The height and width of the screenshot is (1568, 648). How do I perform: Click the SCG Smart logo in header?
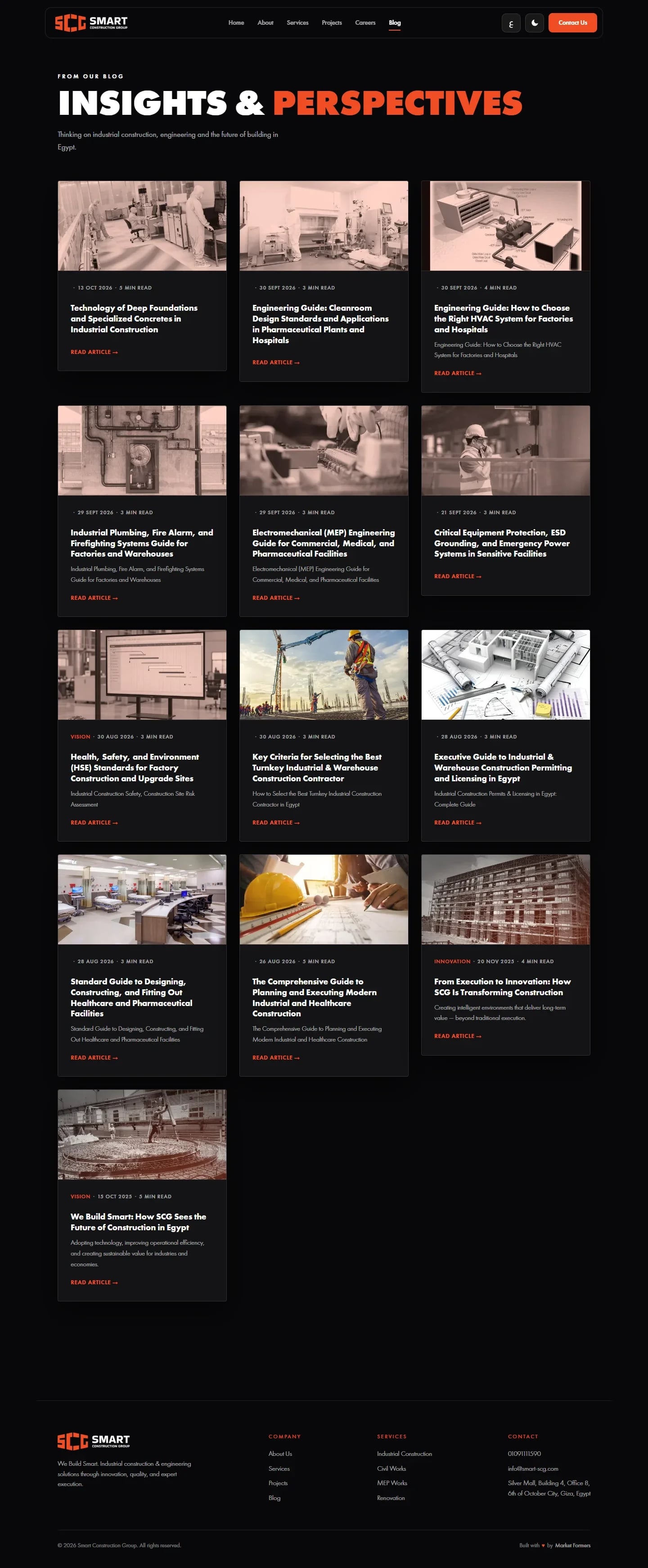tap(91, 23)
